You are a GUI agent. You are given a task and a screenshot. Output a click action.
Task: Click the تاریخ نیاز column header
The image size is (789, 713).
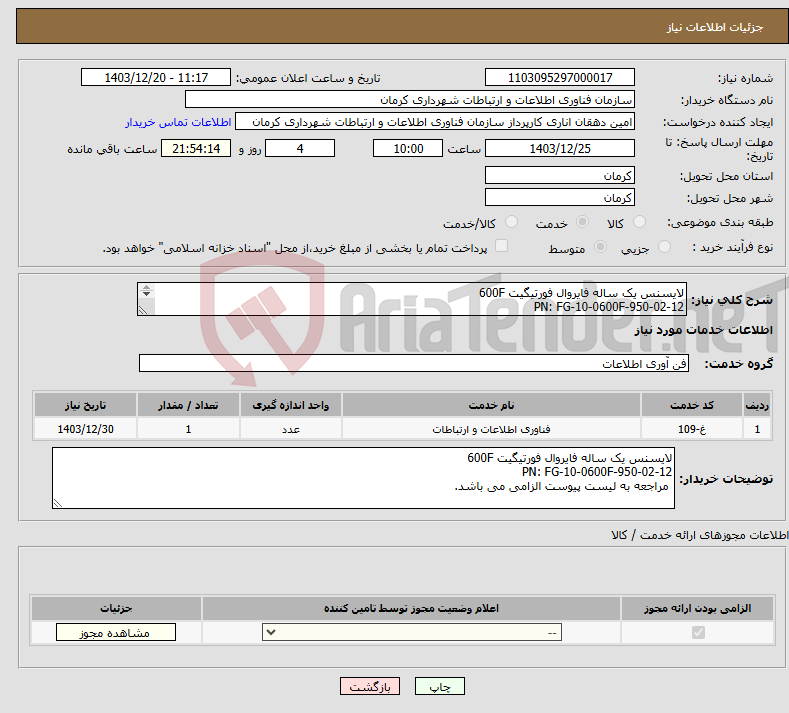[x=85, y=405]
